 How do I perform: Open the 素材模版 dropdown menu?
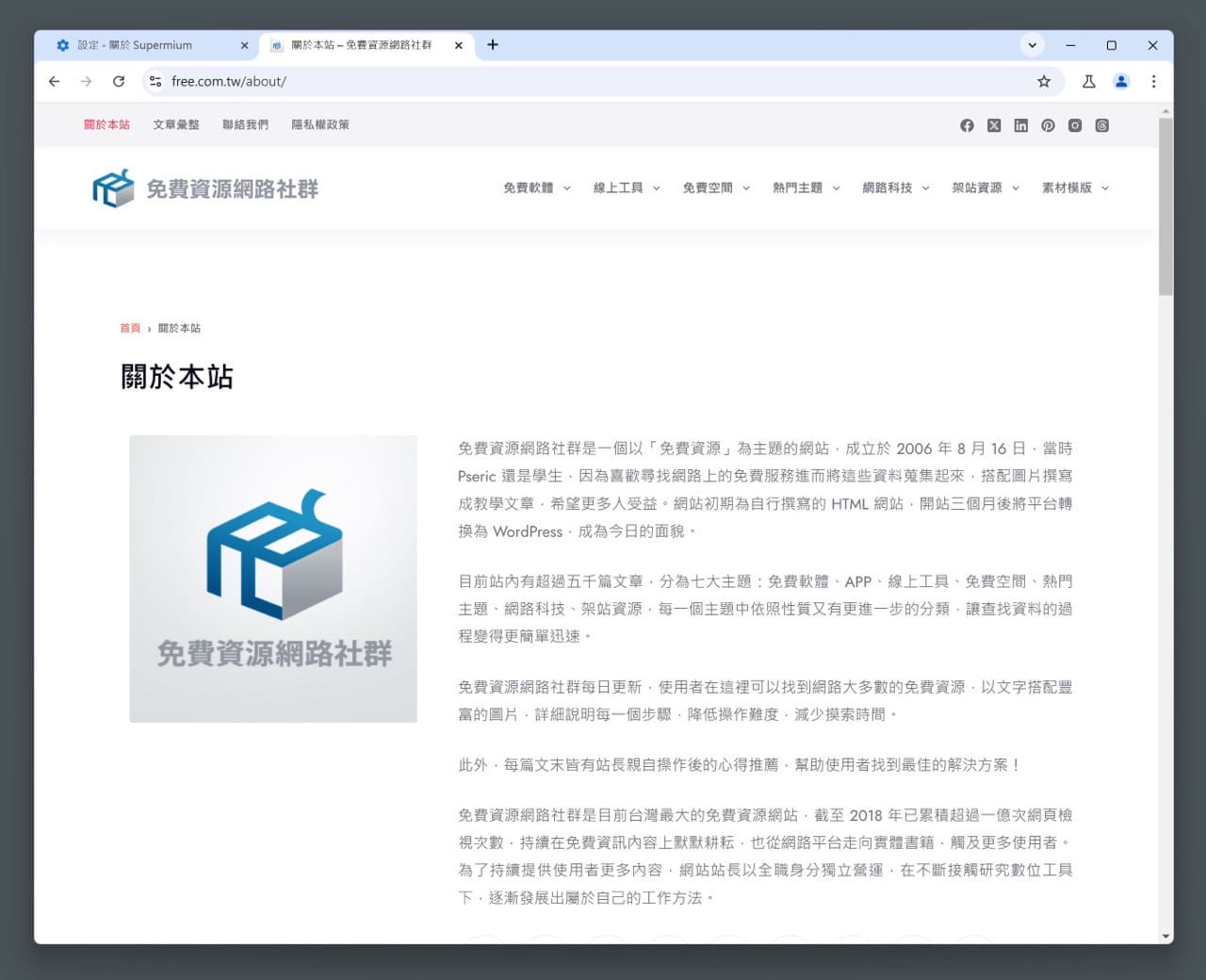pos(1075,188)
